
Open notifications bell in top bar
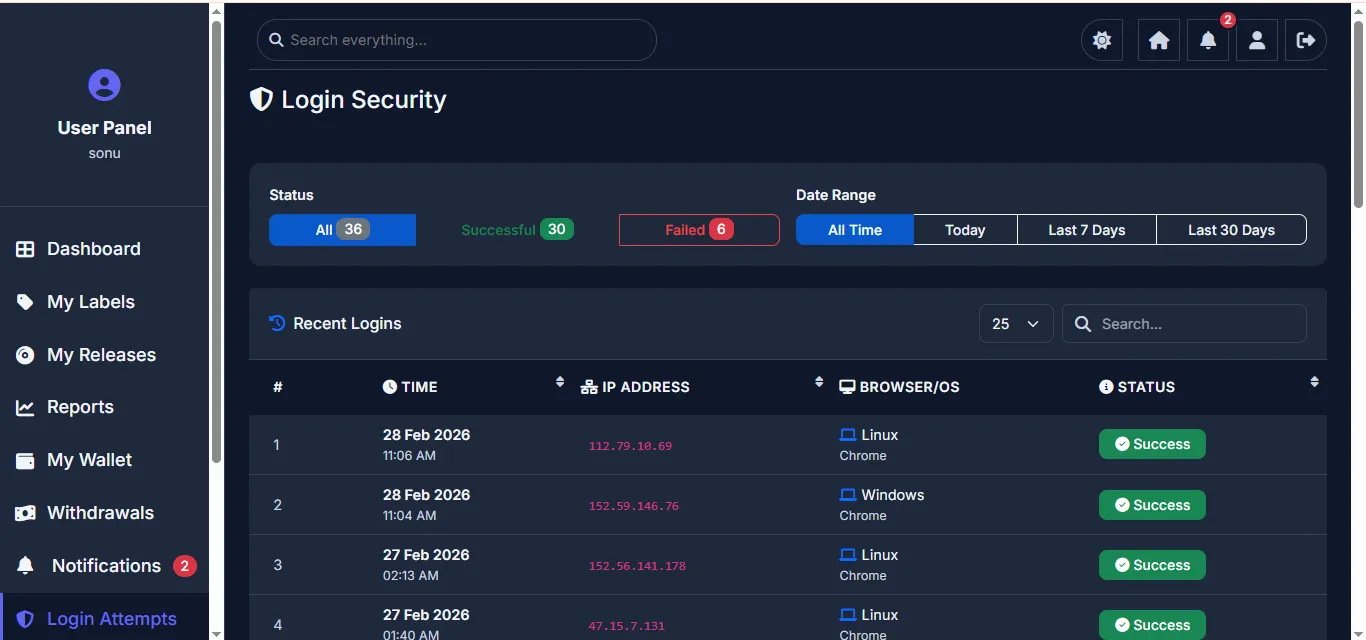pyautogui.click(x=1208, y=40)
